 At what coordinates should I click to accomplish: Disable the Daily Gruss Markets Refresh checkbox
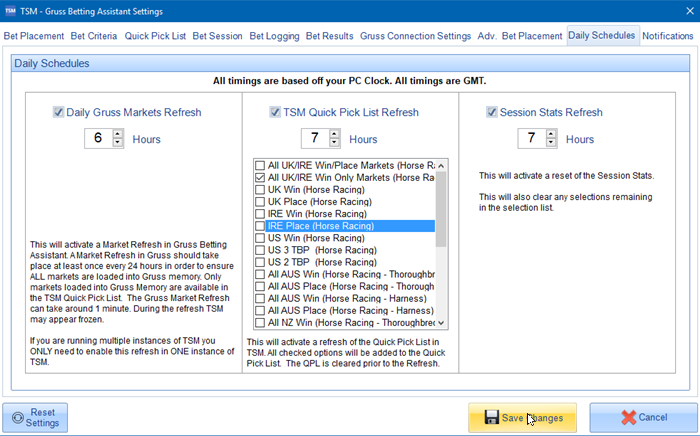59,113
